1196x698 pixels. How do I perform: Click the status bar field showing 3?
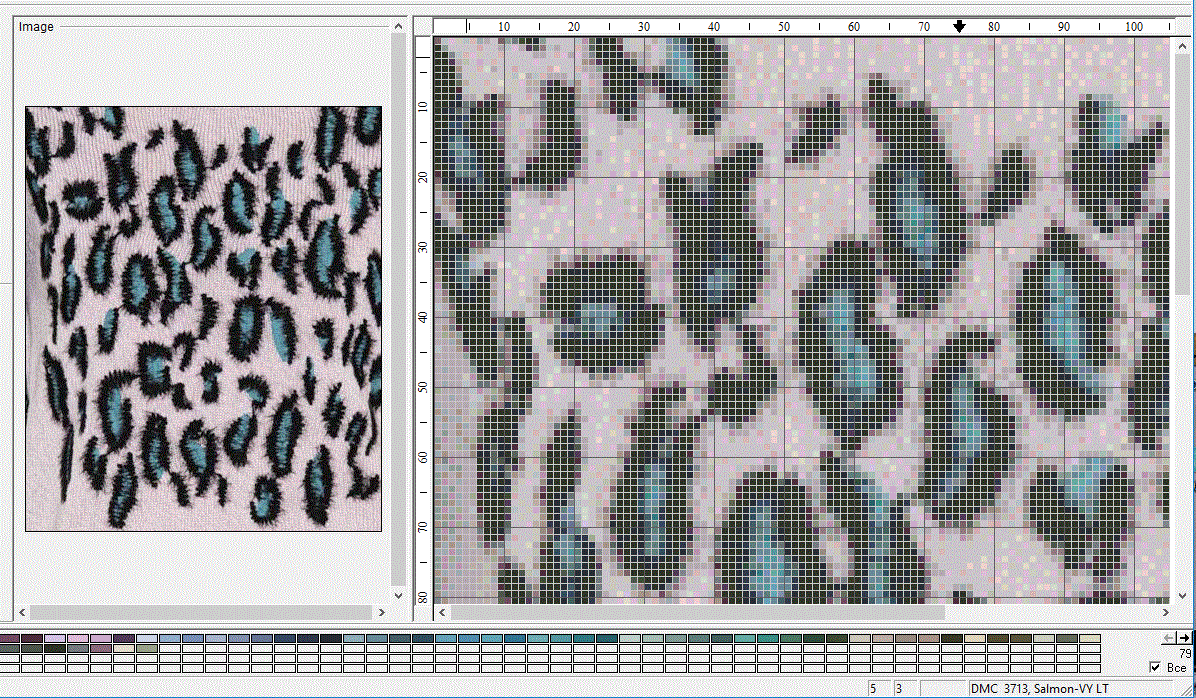tap(905, 689)
